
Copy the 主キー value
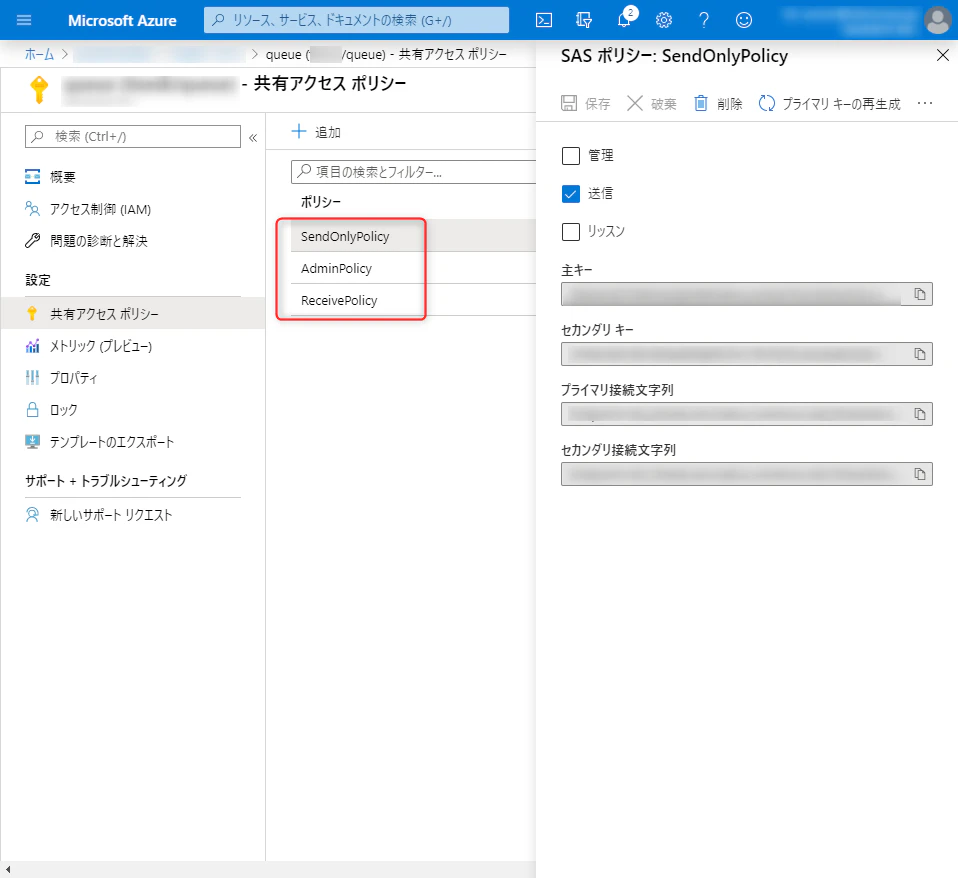pyautogui.click(x=920, y=294)
